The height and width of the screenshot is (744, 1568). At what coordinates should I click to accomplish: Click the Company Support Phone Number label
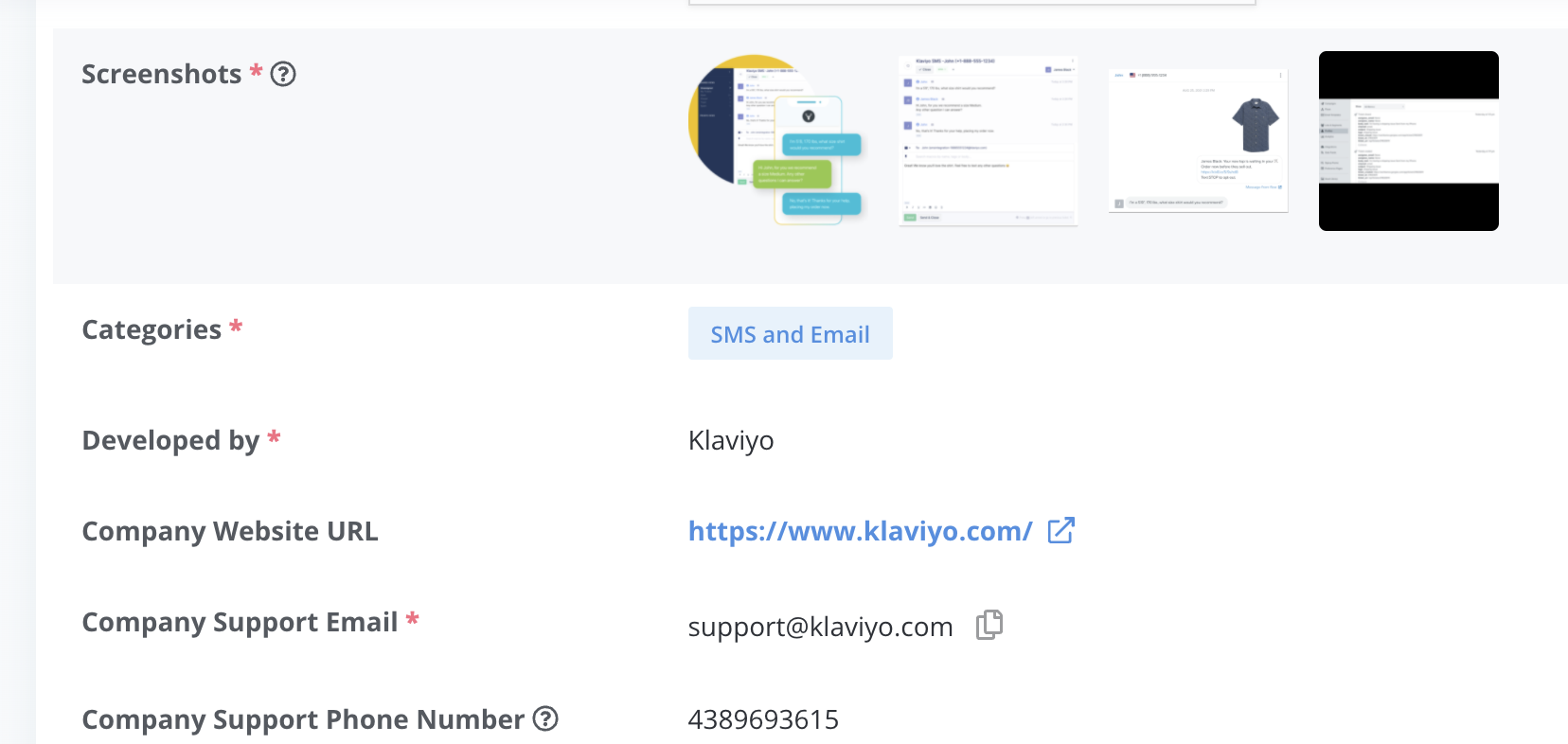click(x=303, y=719)
